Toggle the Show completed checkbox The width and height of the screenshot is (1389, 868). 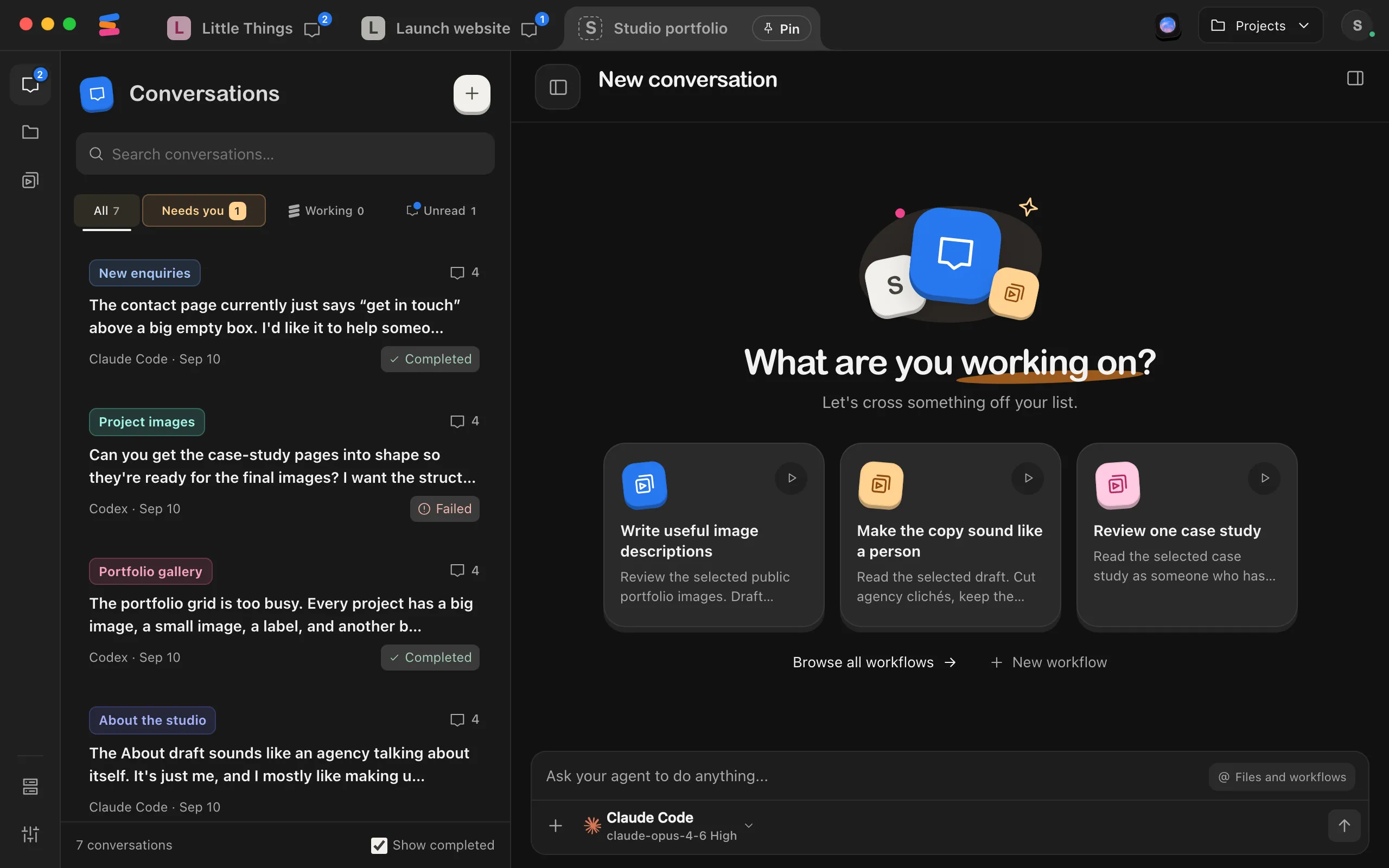pyautogui.click(x=379, y=845)
